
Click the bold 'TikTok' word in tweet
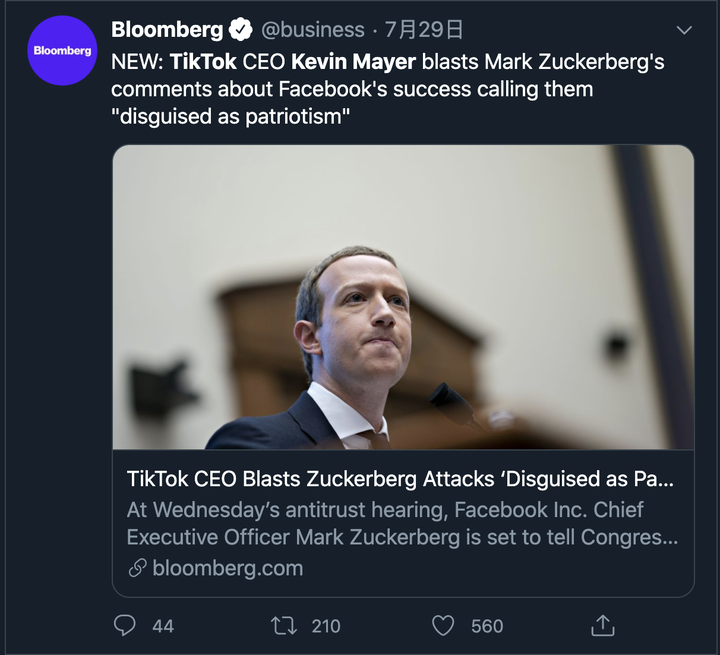[x=203, y=62]
